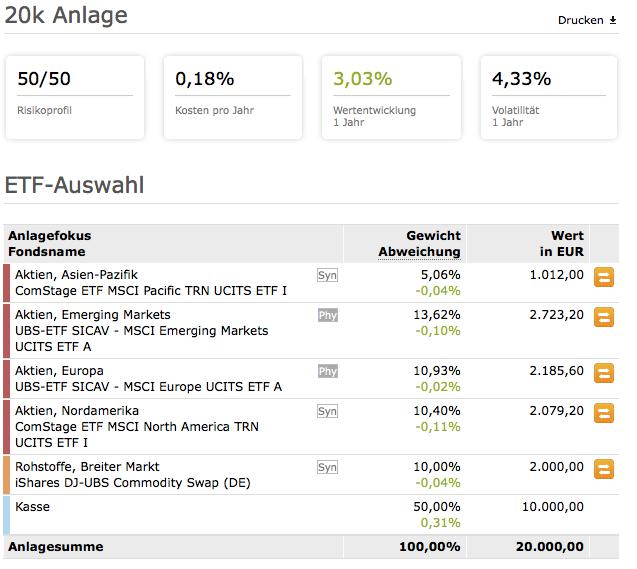
Task: Click the light blue Kasse color bar
Action: [7, 515]
